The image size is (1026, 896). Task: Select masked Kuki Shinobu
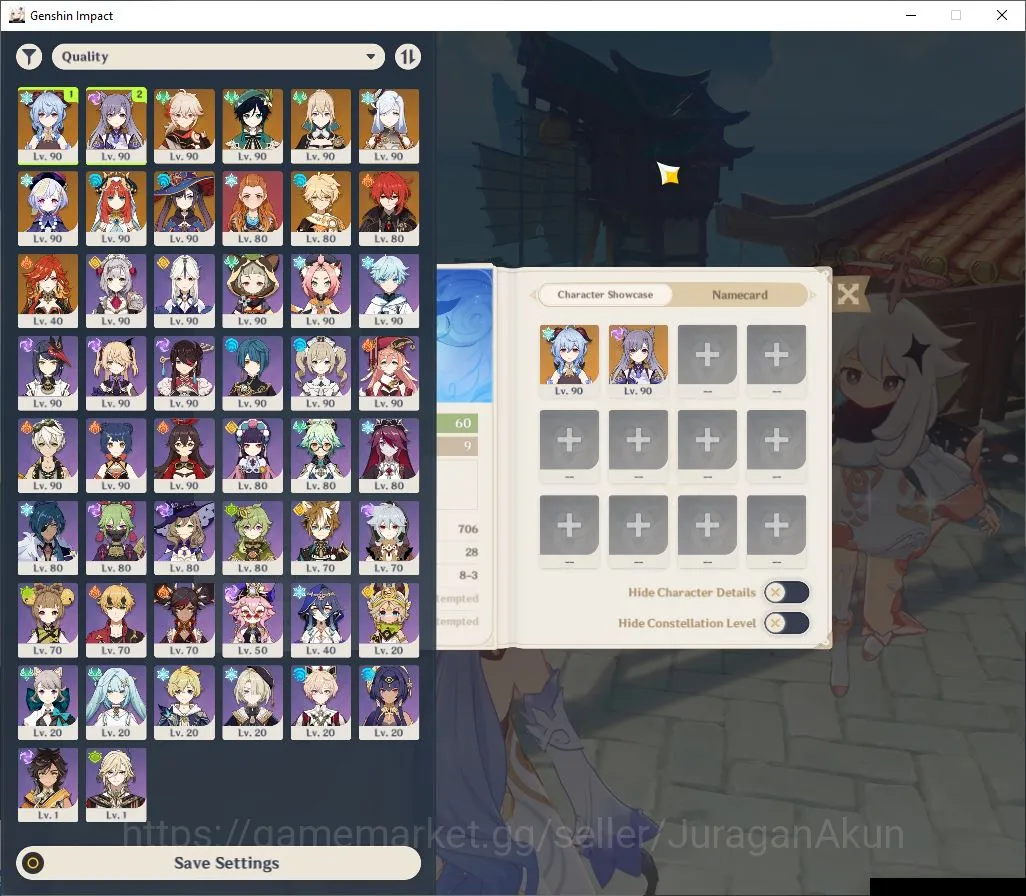116,538
